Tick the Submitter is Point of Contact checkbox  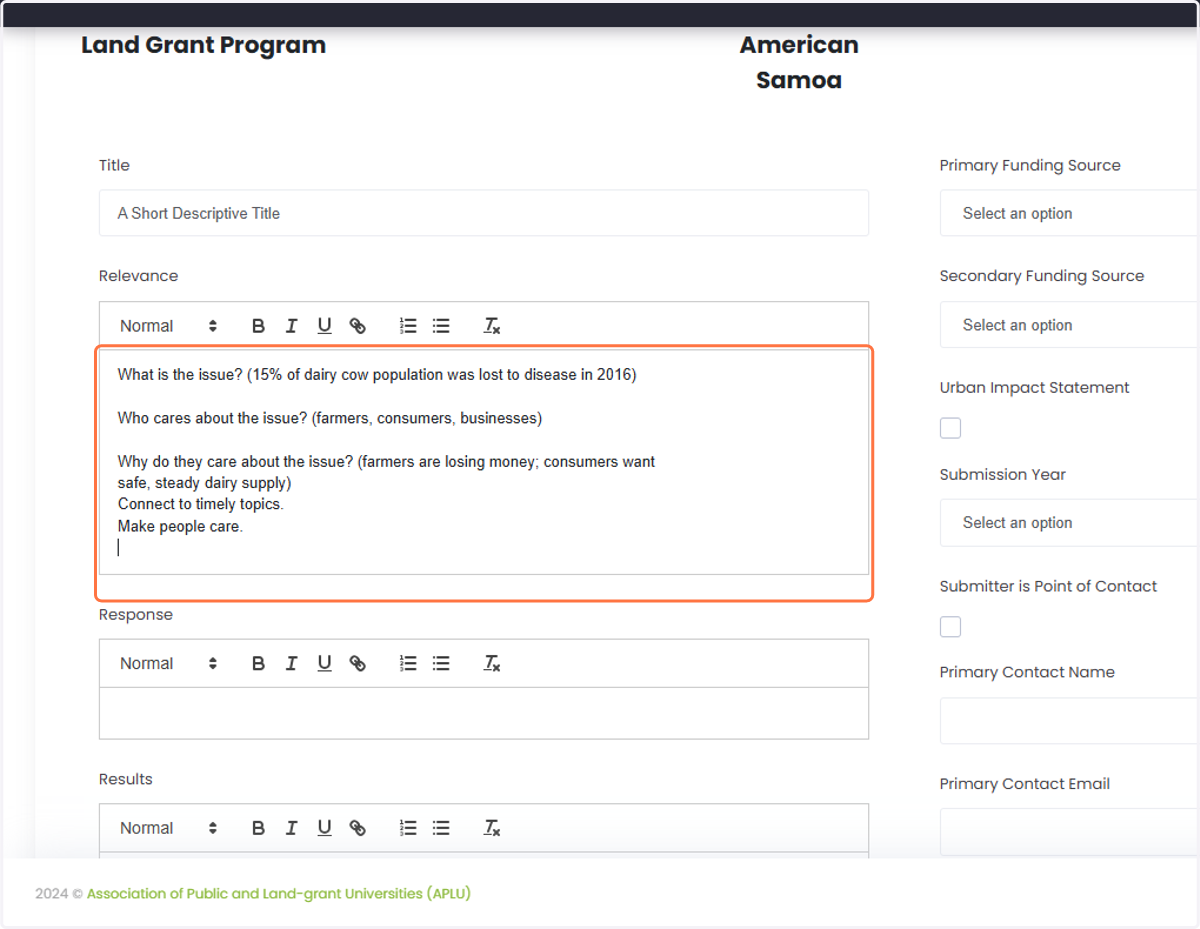click(x=950, y=627)
